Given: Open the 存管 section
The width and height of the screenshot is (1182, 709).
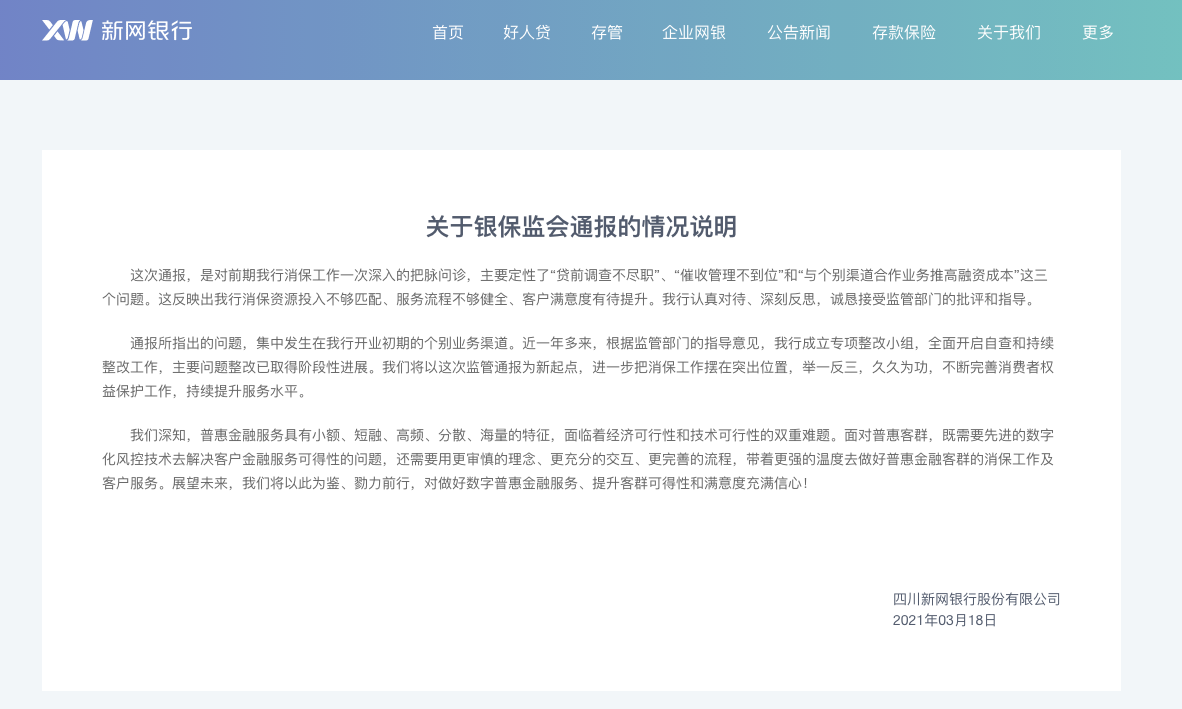Looking at the screenshot, I should [607, 32].
